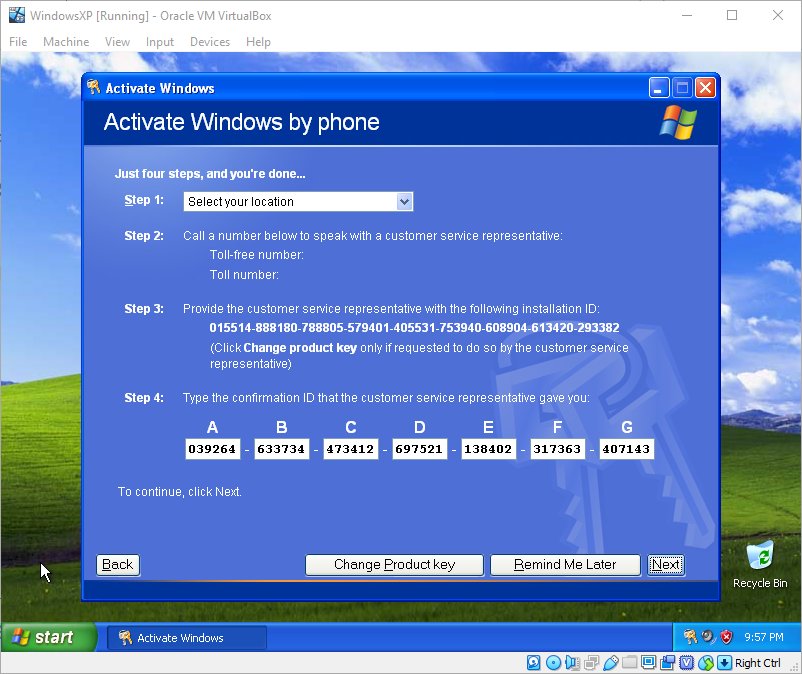This screenshot has width=802, height=674.
Task: Click the display monitor status icon
Action: (x=648, y=663)
